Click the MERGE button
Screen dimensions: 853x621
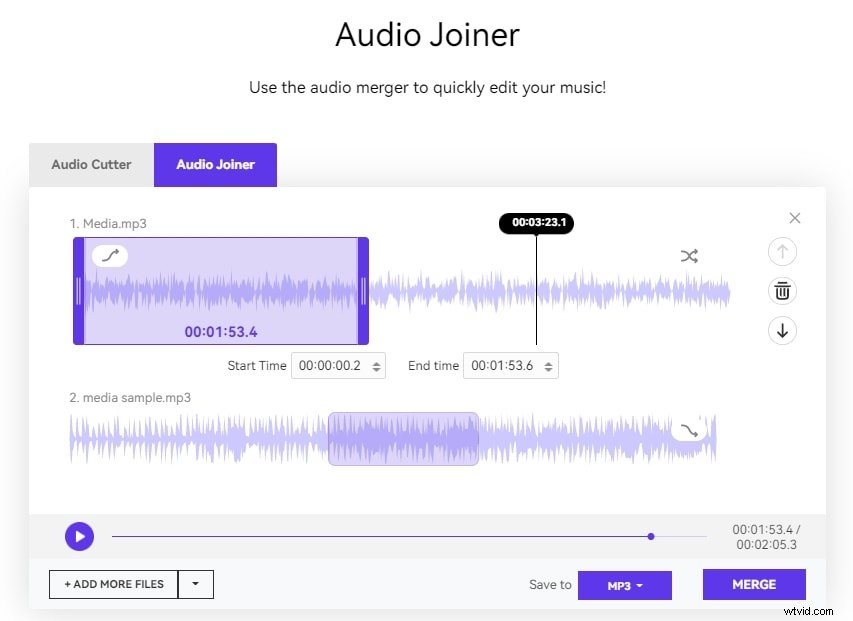(x=754, y=584)
